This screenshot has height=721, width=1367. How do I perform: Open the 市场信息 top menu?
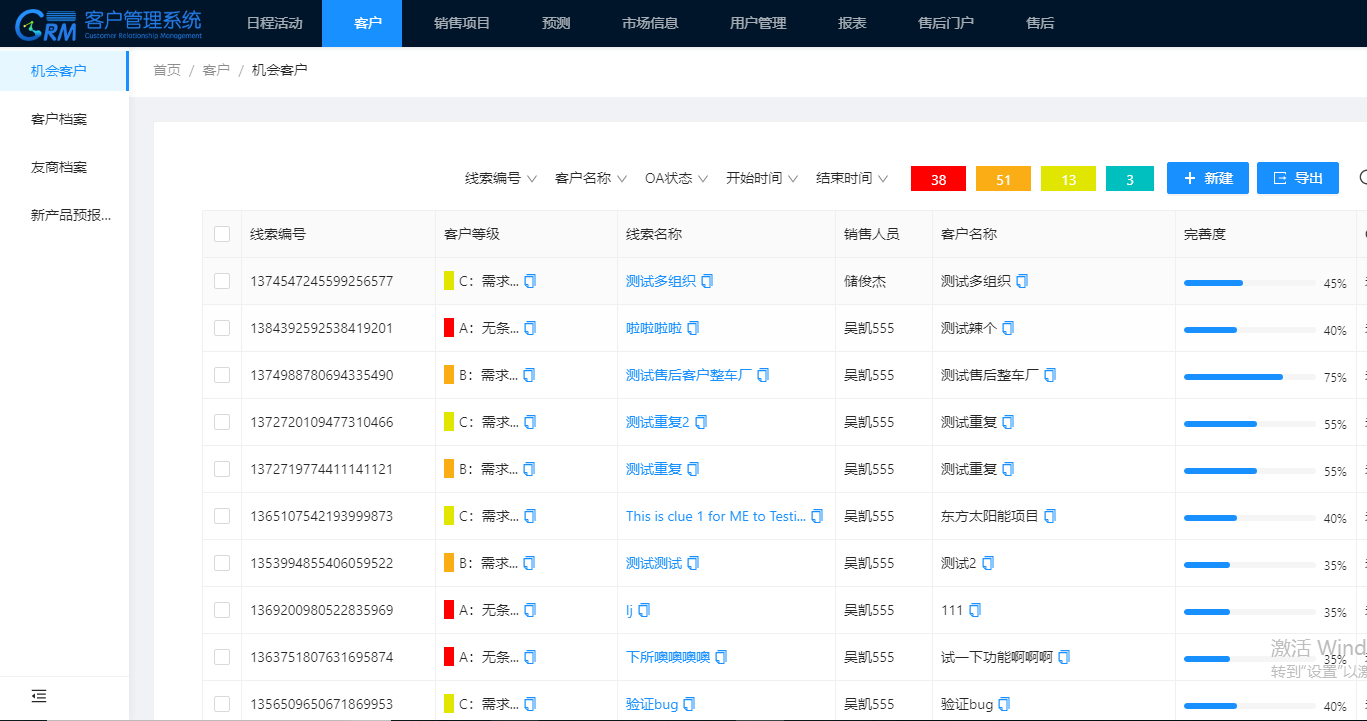[650, 23]
